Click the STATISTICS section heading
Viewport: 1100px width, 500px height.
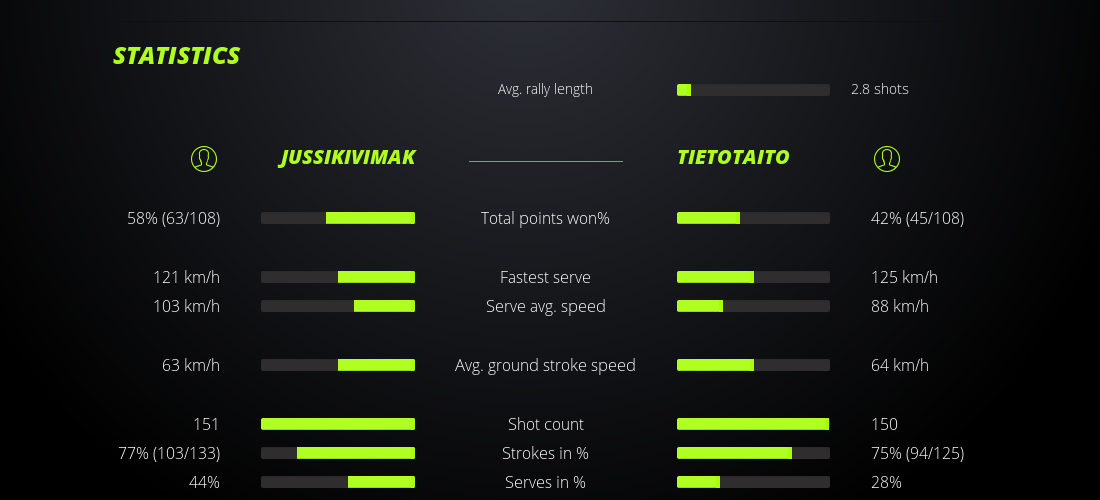point(177,56)
